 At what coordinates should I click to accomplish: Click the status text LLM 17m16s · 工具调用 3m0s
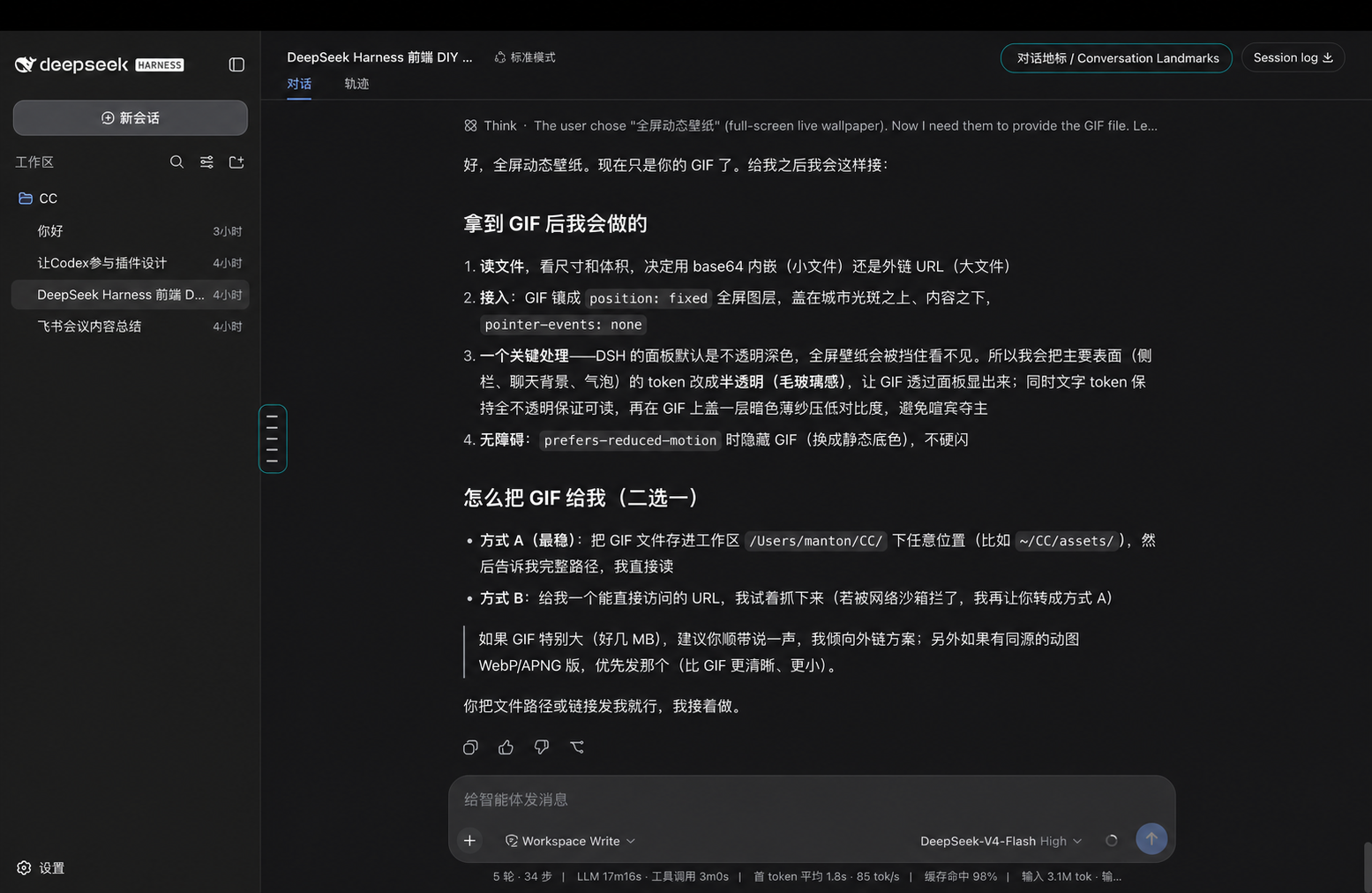click(653, 876)
